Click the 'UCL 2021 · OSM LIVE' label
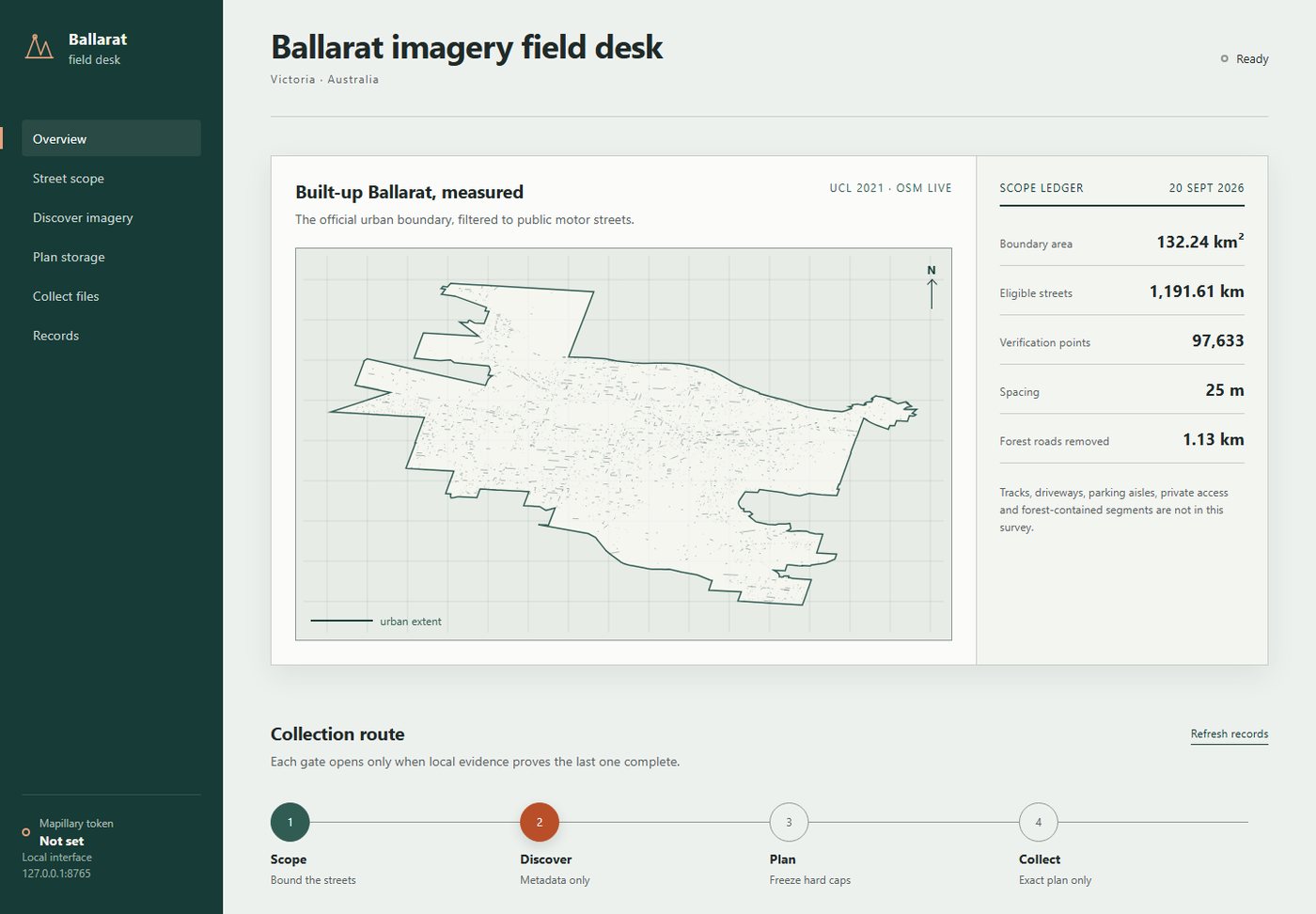The image size is (1316, 914). pos(890,188)
